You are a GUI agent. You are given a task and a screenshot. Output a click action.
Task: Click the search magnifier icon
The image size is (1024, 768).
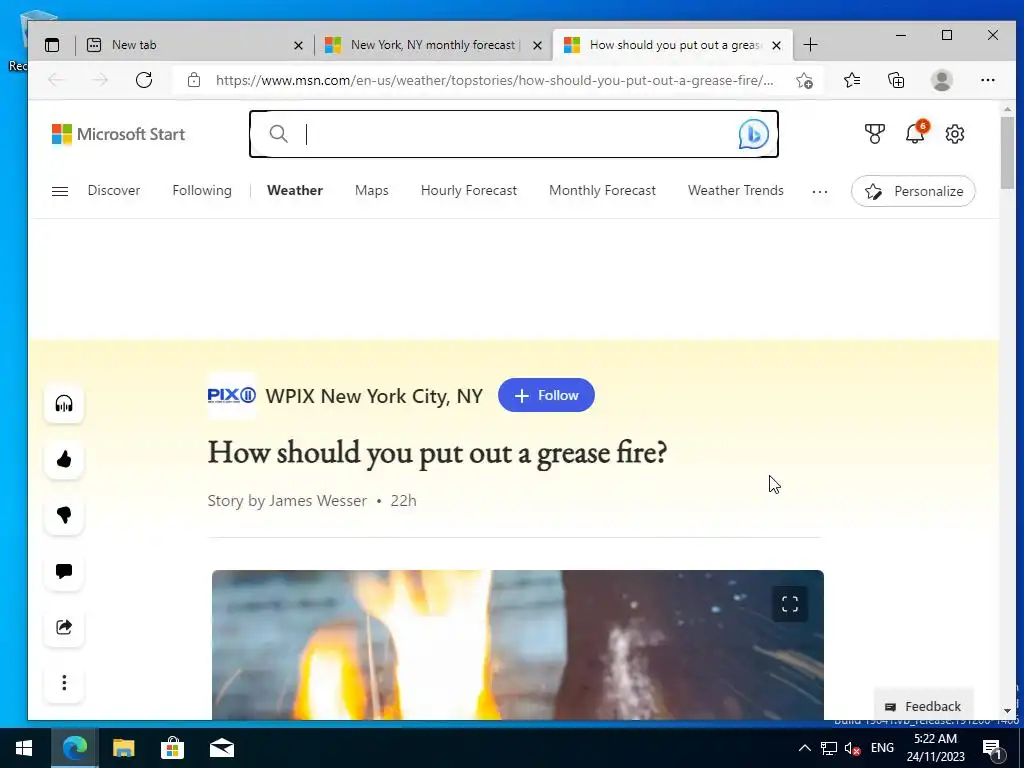(279, 134)
